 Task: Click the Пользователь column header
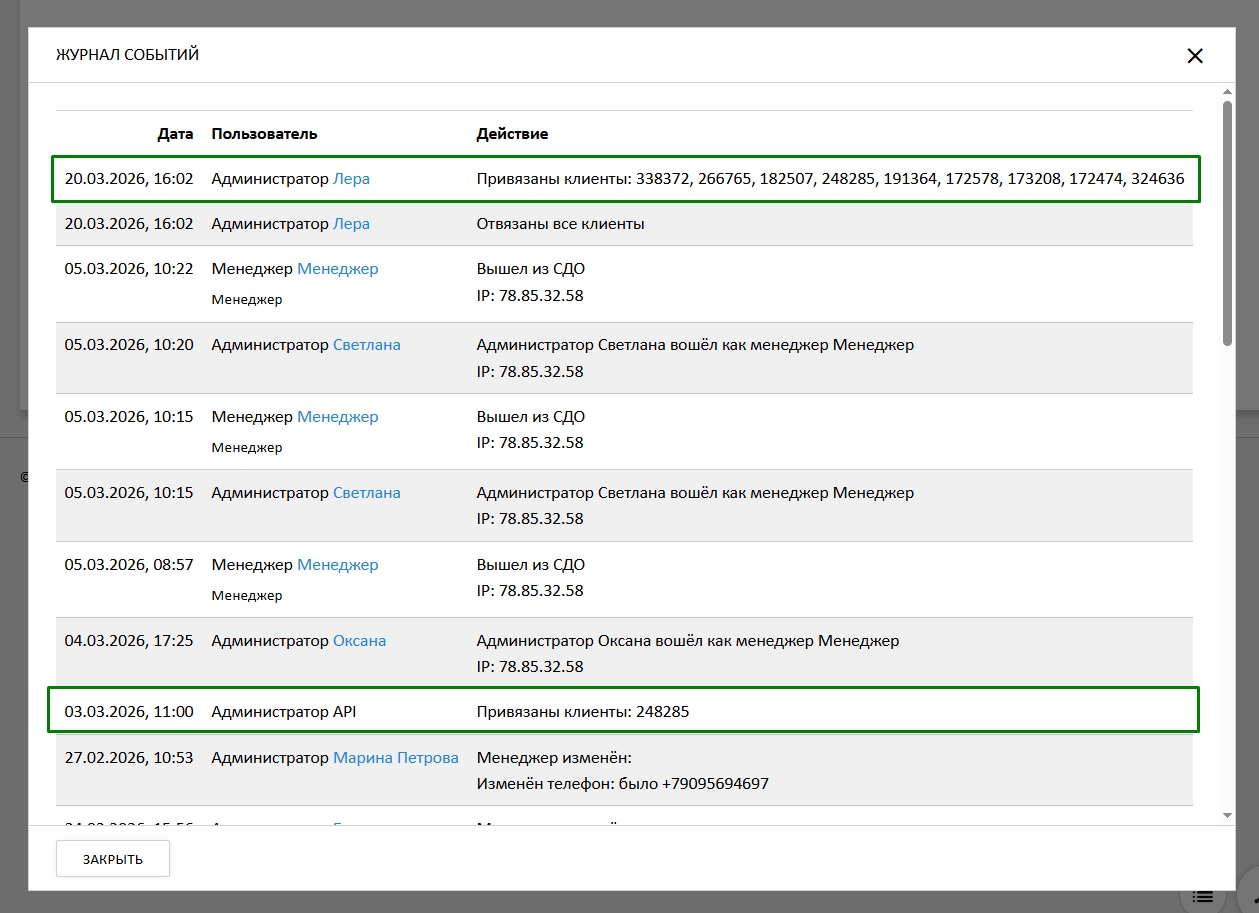(x=264, y=134)
